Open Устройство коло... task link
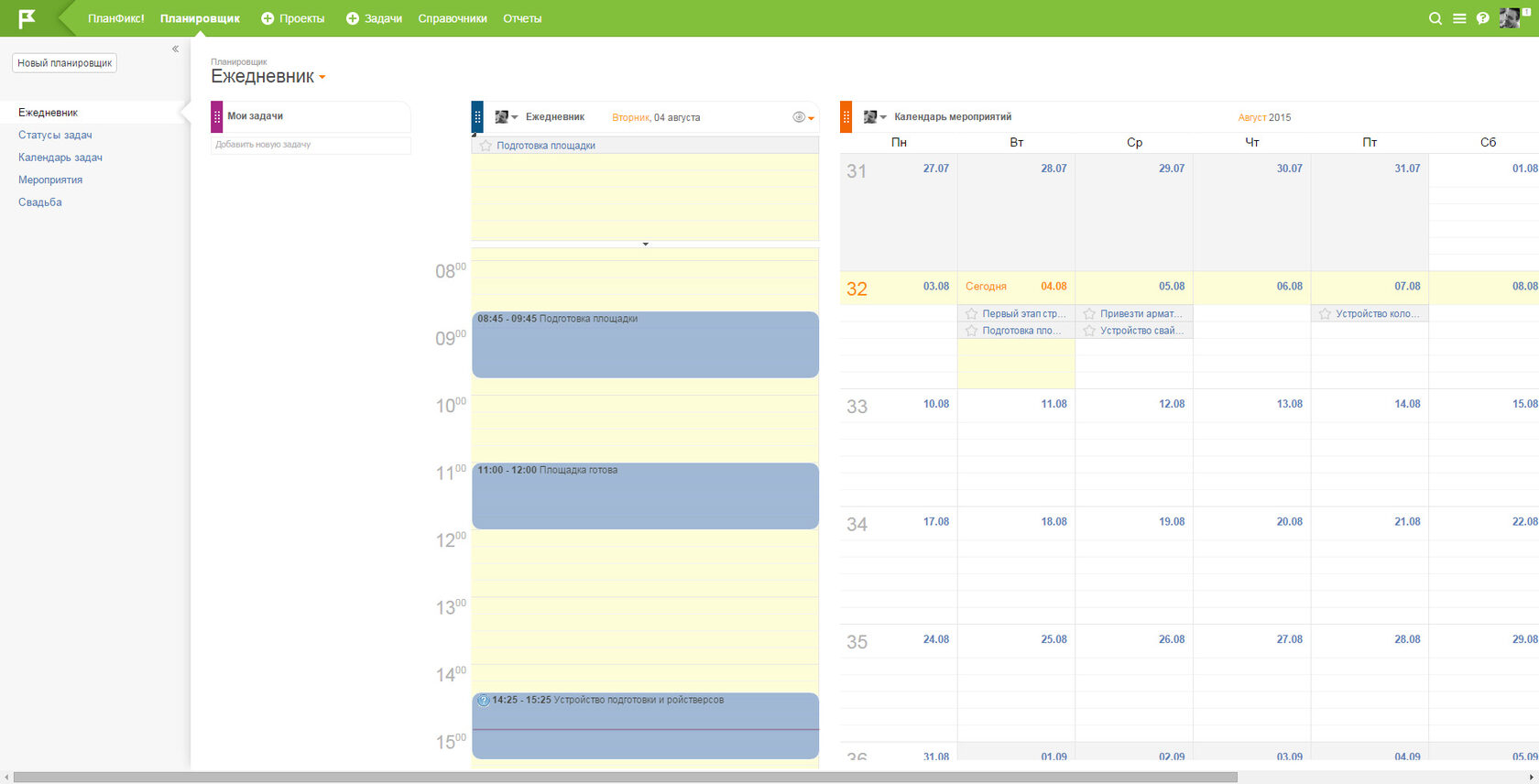This screenshot has width=1539, height=784. (x=1378, y=313)
